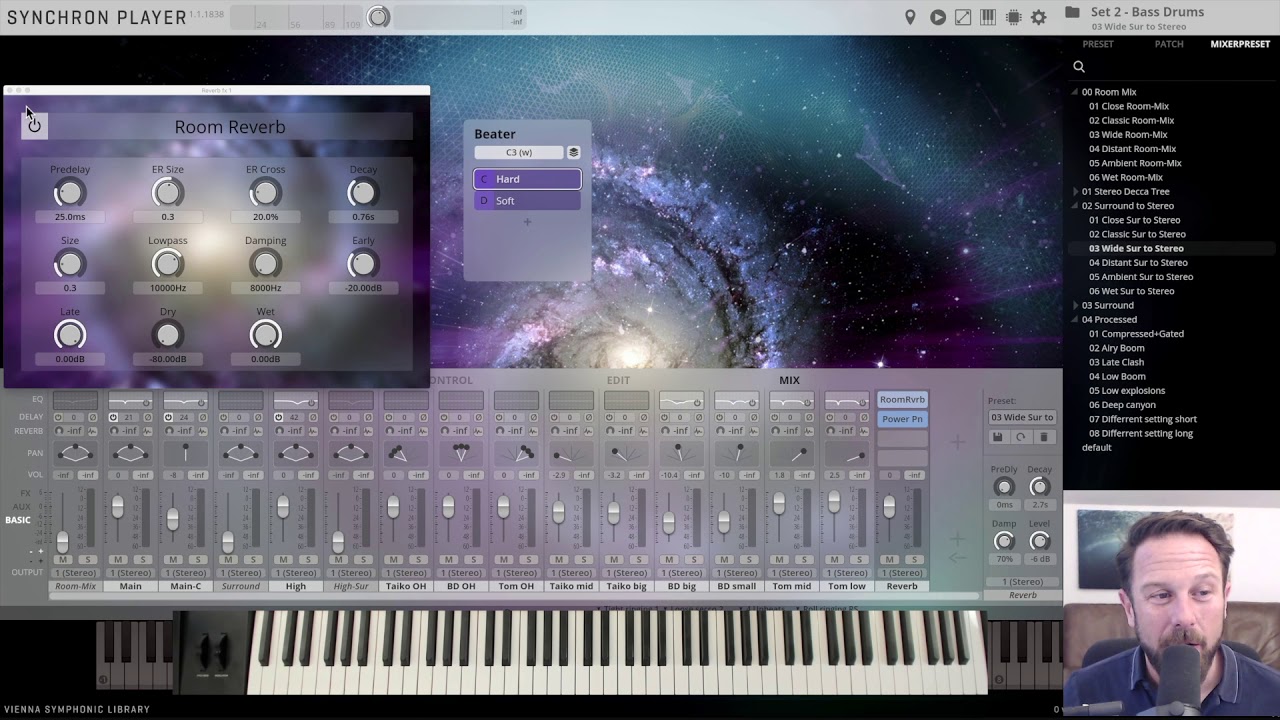Click the play icon in top toolbar

tap(937, 17)
